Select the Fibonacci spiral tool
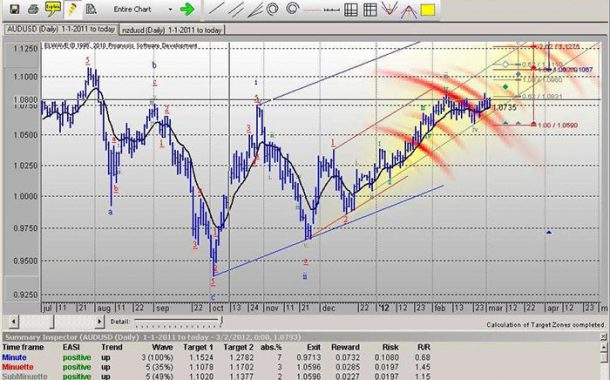Image resolution: width=610 pixels, height=380 pixels. click(x=293, y=9)
